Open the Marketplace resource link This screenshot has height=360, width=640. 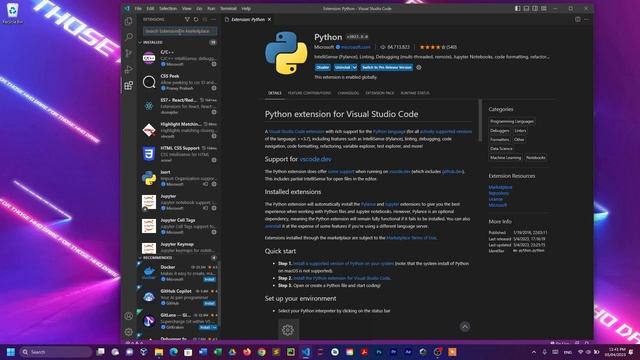[500, 187]
